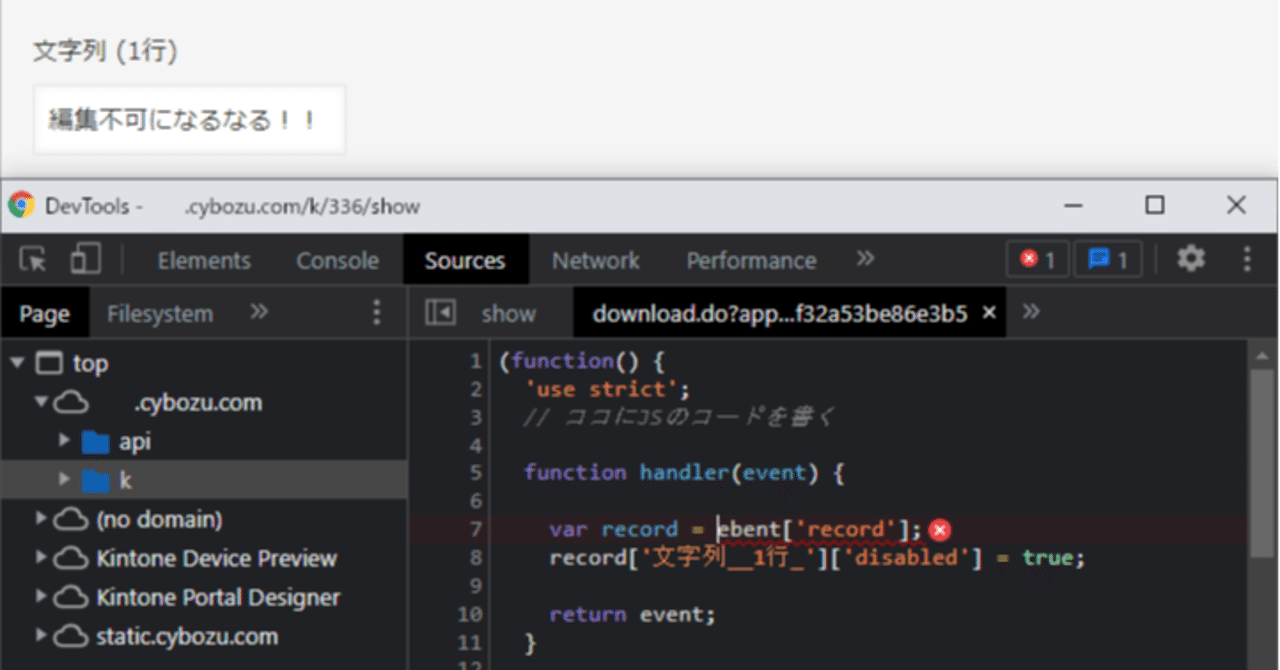The height and width of the screenshot is (670, 1280).
Task: Open the Network panel tab
Action: 596,260
